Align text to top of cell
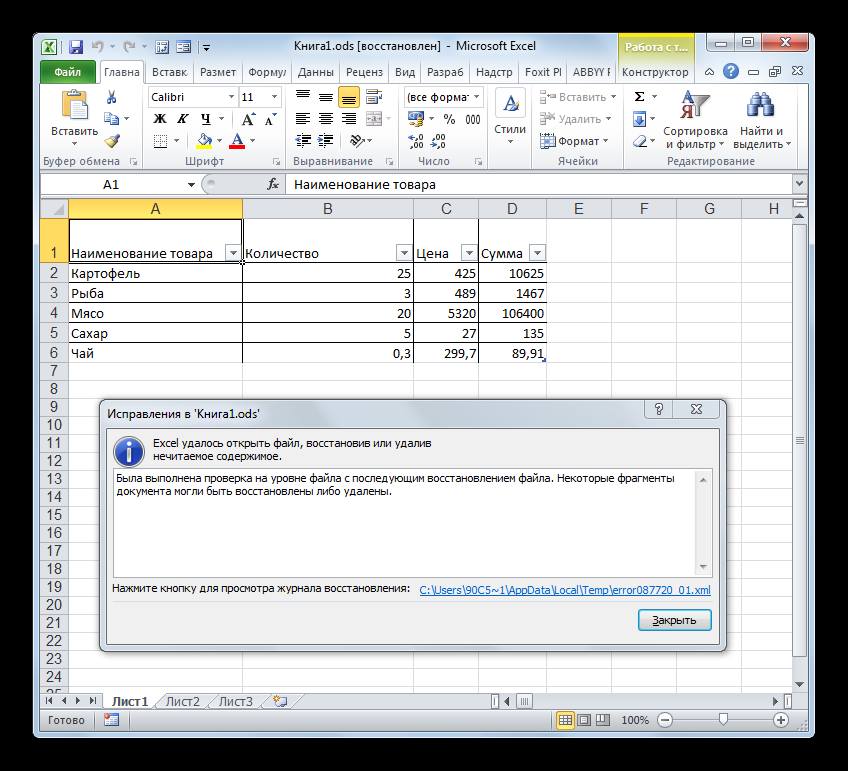The height and width of the screenshot is (771, 848). tap(303, 97)
